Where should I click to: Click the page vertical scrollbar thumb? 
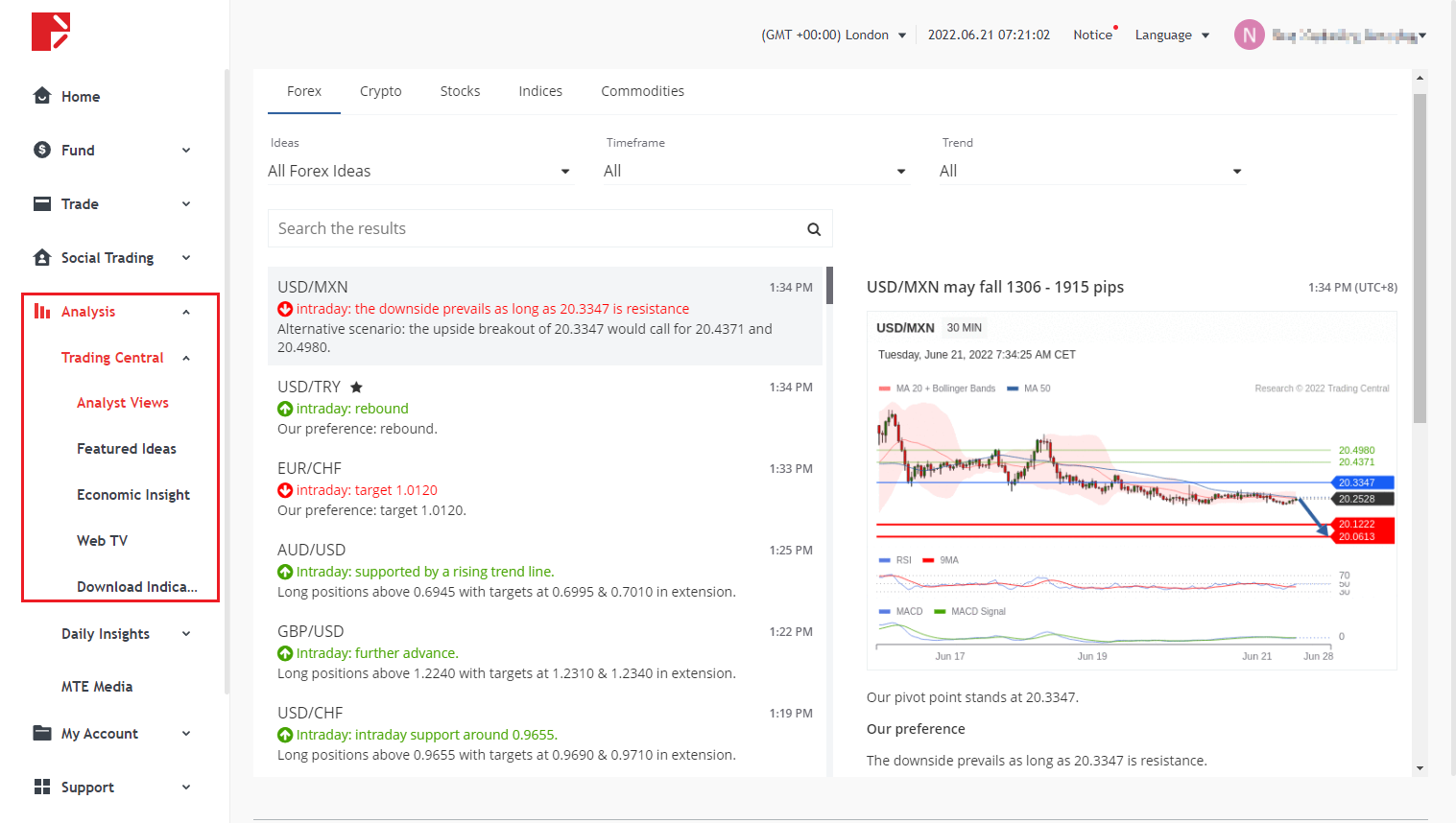[x=1420, y=257]
